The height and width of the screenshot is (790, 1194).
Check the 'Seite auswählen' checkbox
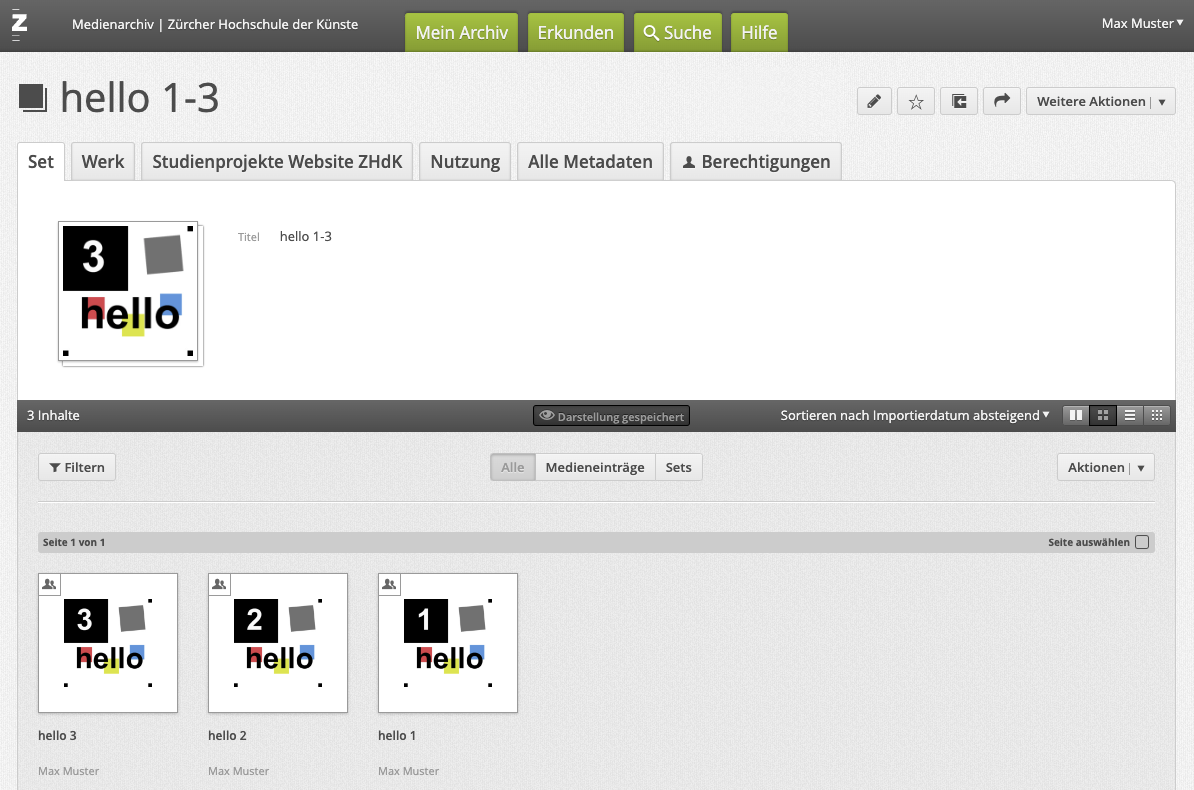[1142, 542]
